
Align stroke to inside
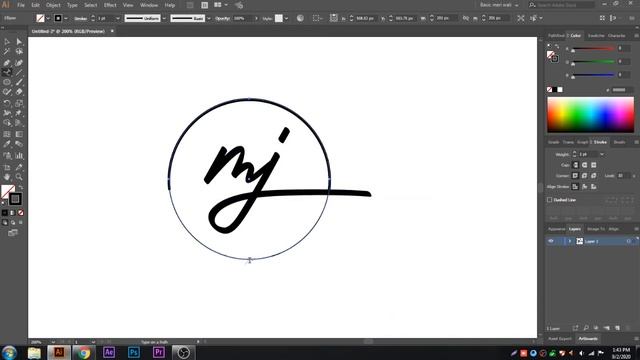coord(584,187)
